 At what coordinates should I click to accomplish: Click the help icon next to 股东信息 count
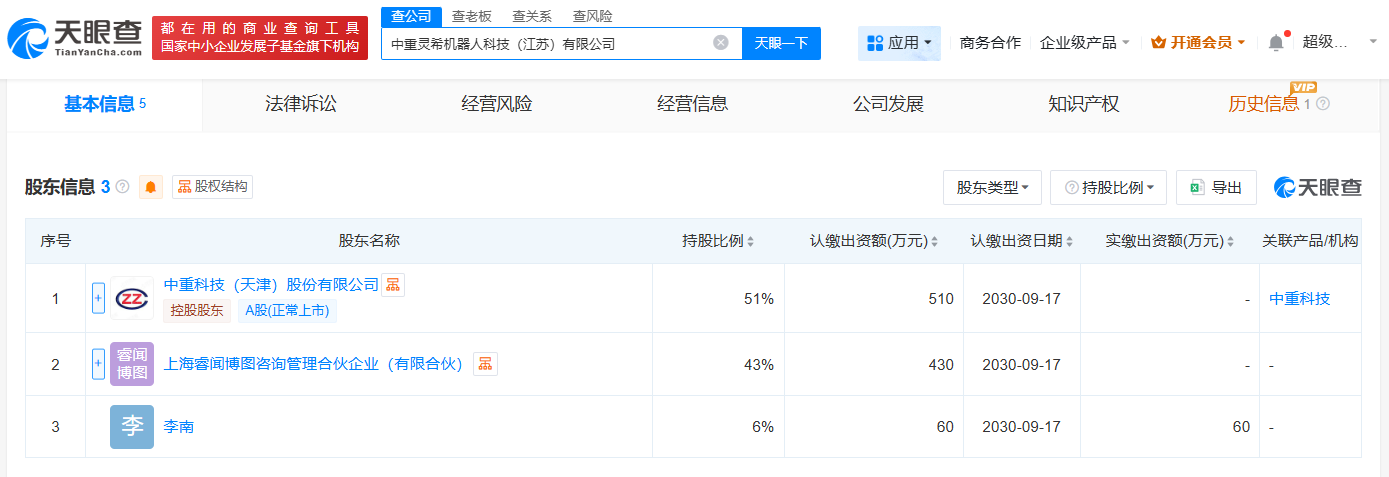click(x=123, y=187)
